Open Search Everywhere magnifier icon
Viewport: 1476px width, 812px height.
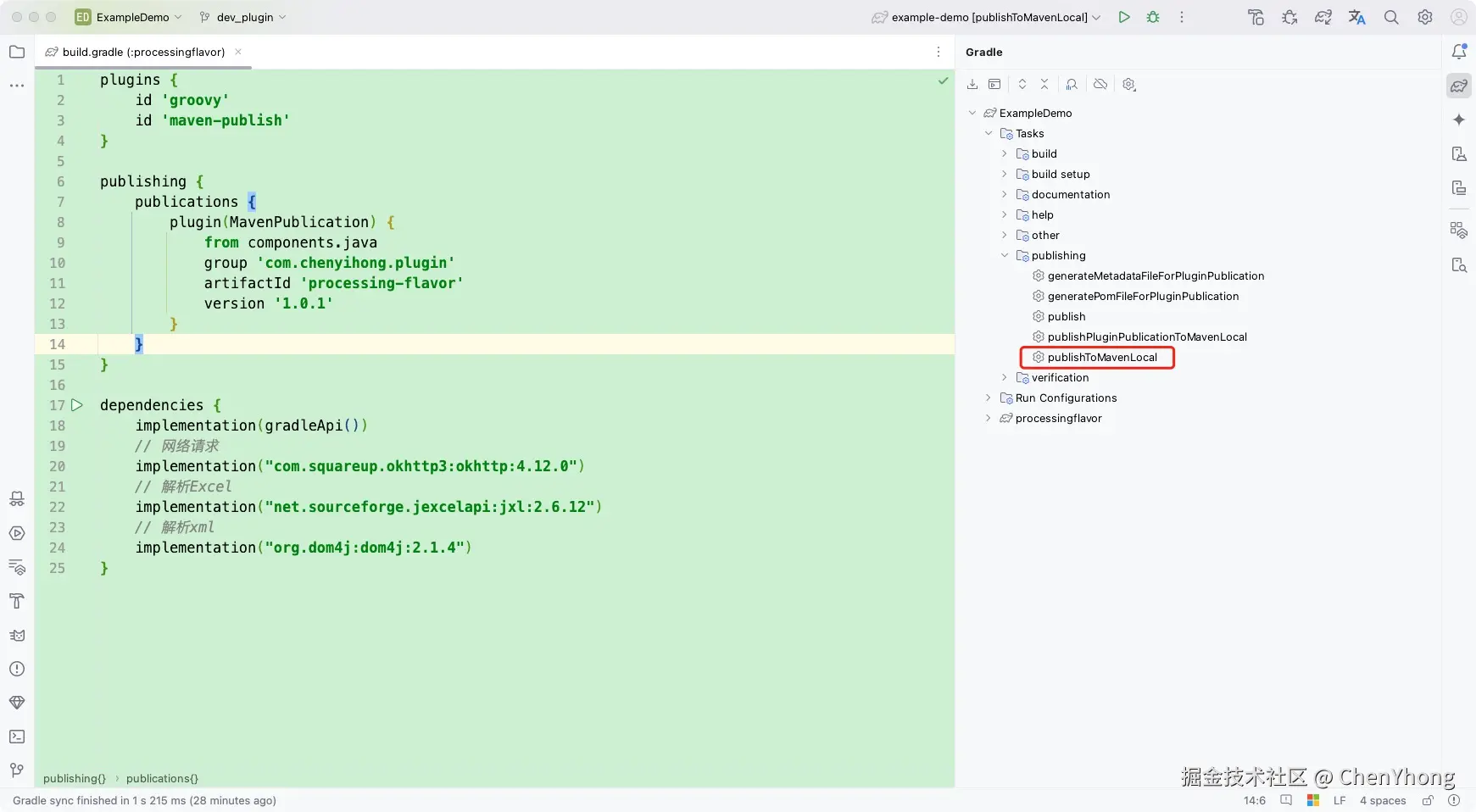tap(1391, 17)
